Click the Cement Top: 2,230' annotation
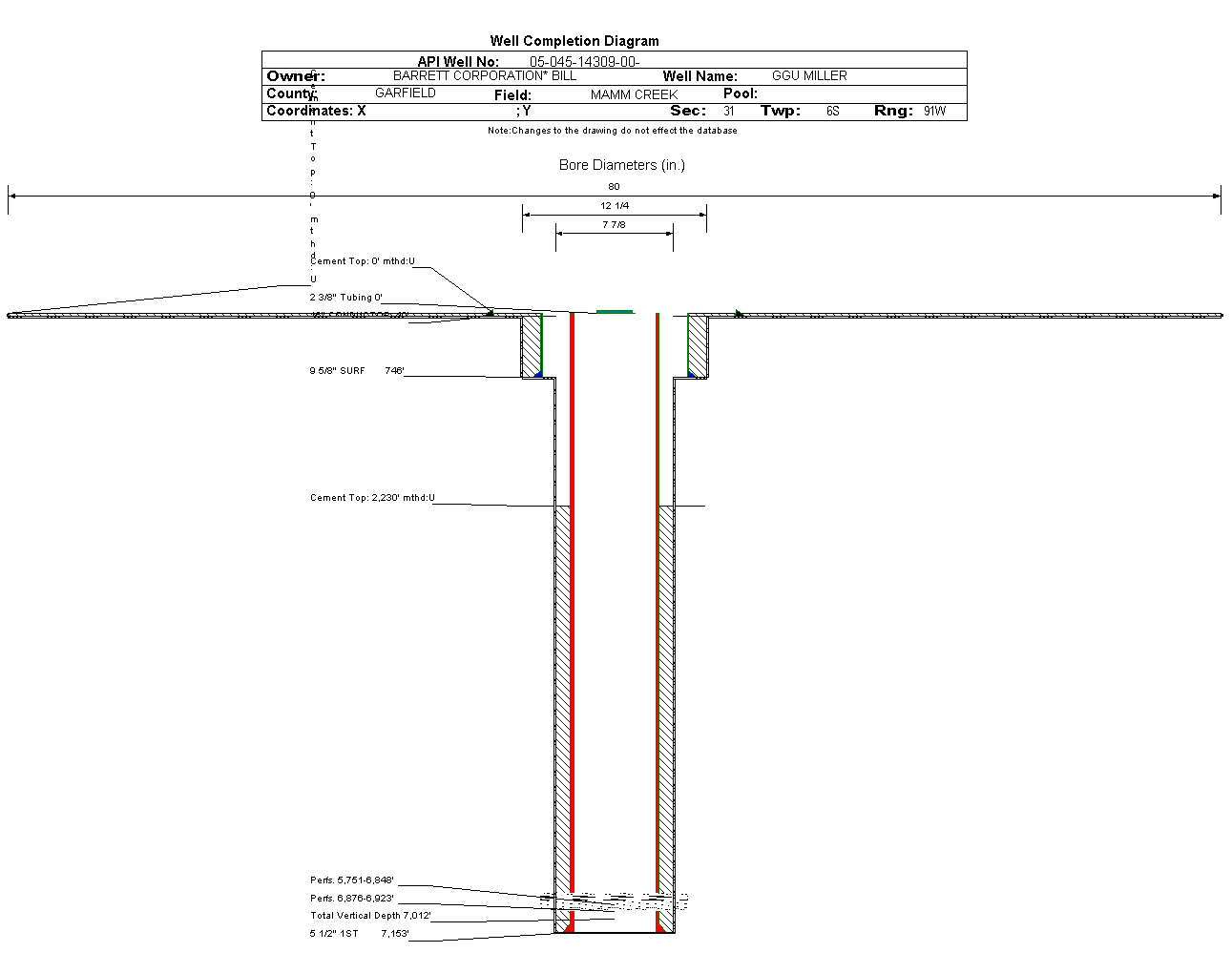1232x973 pixels. 371,498
